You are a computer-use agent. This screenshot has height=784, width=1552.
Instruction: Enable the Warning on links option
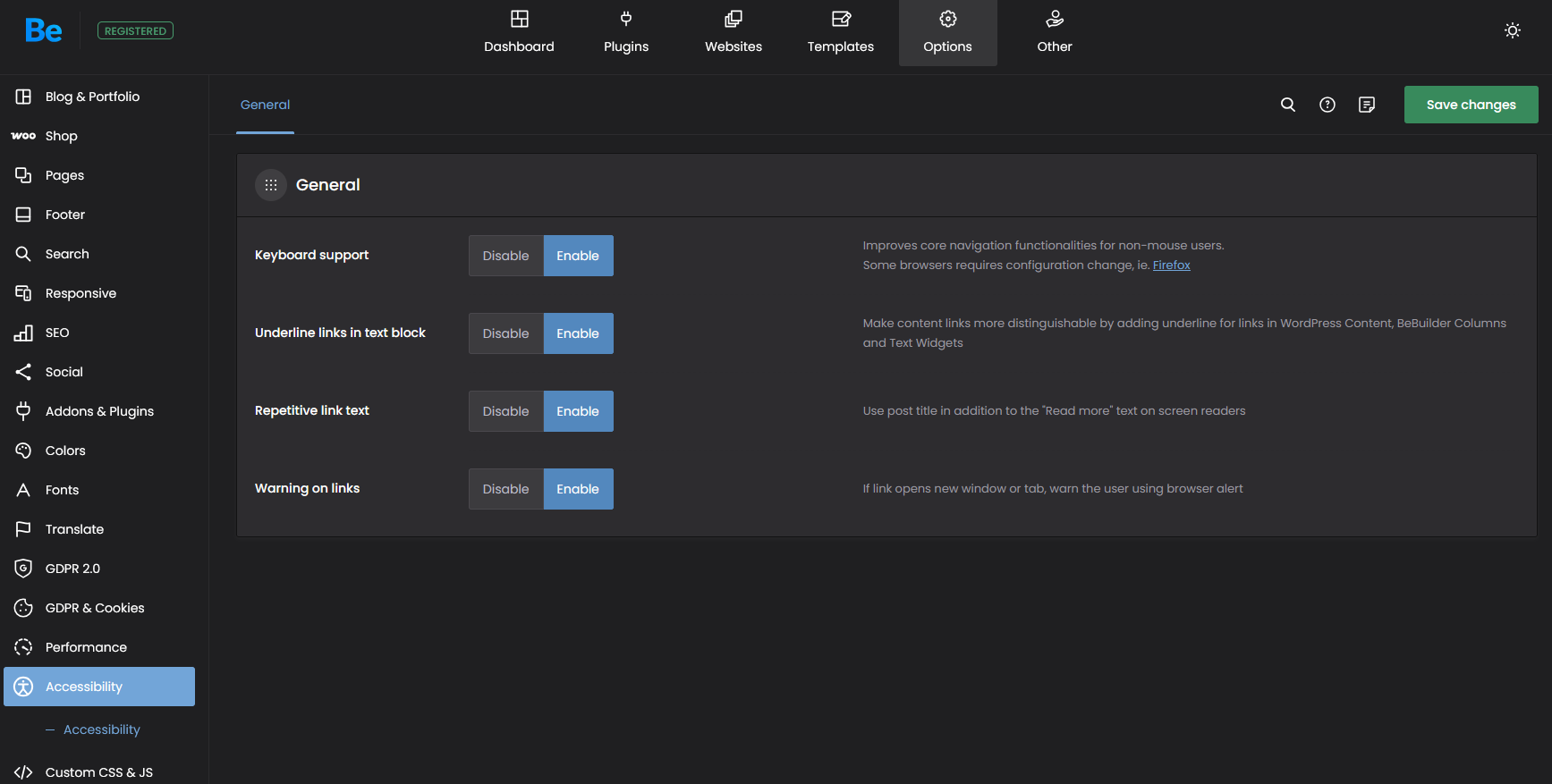pos(578,489)
